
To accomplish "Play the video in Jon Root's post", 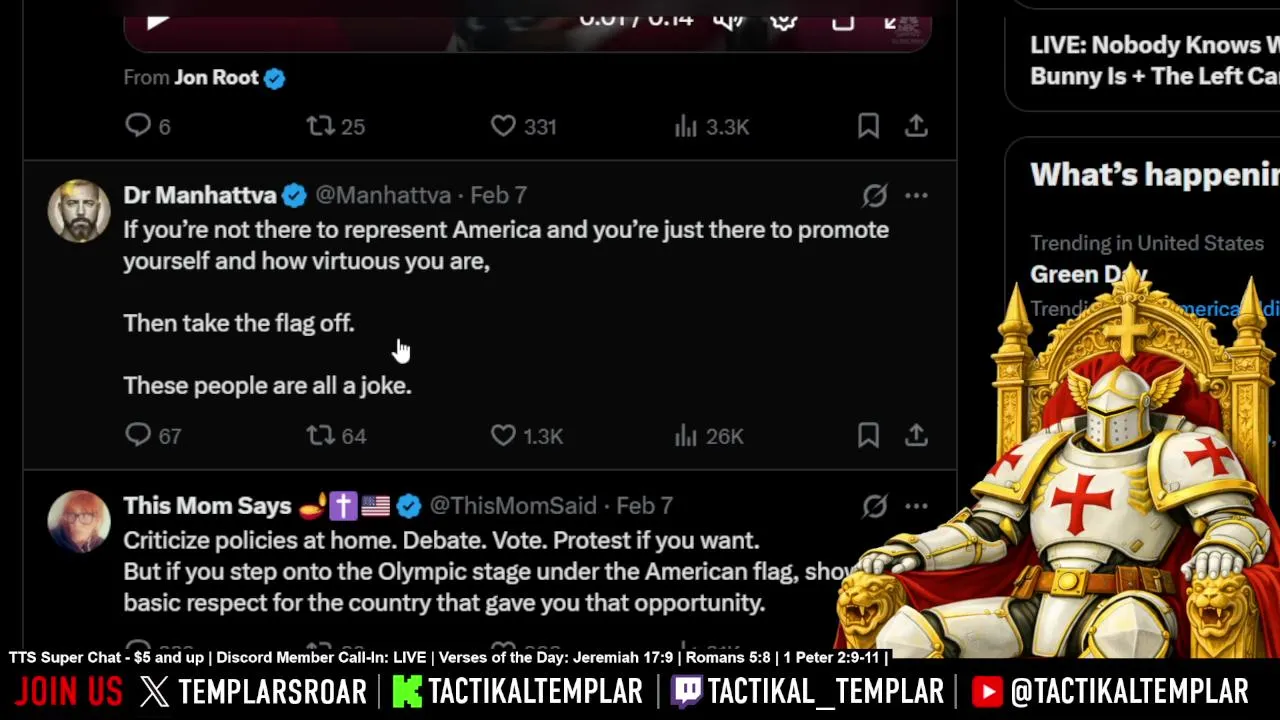I will point(158,20).
